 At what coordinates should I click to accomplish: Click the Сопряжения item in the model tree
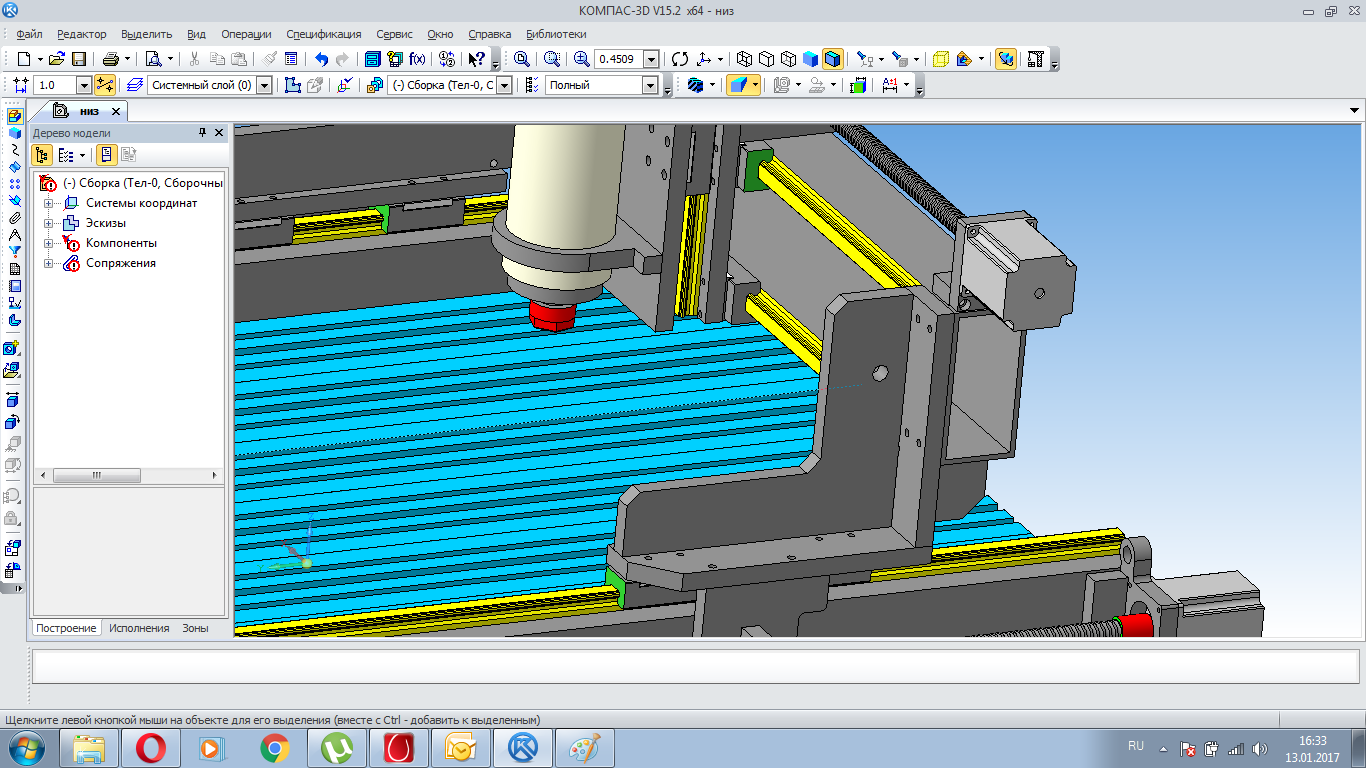(x=120, y=263)
